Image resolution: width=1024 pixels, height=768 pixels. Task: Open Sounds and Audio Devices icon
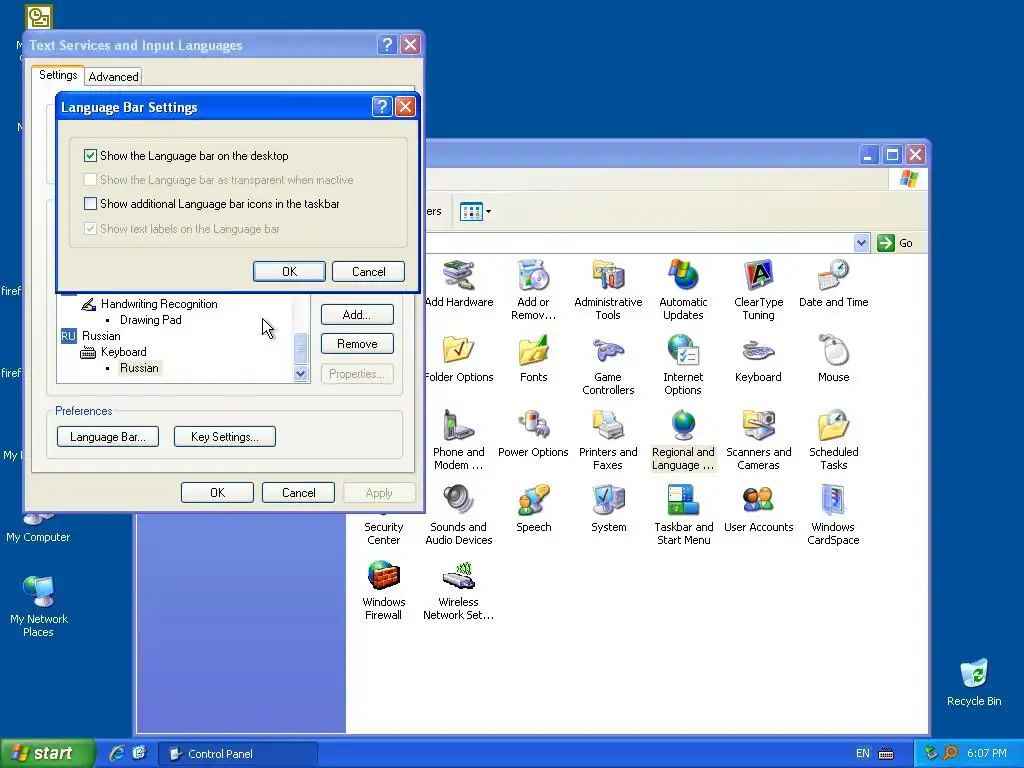[458, 515]
